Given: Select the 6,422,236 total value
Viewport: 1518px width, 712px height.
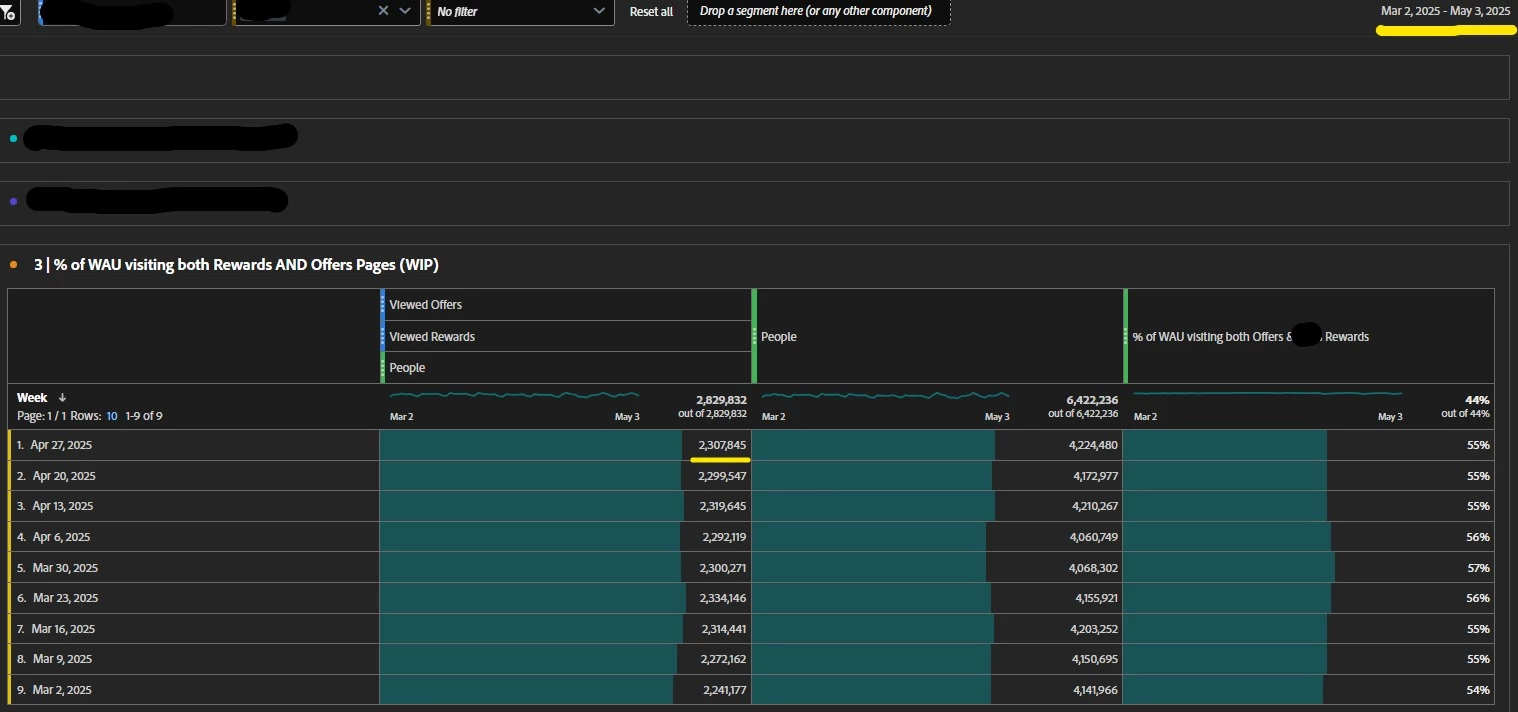Looking at the screenshot, I should [1090, 400].
